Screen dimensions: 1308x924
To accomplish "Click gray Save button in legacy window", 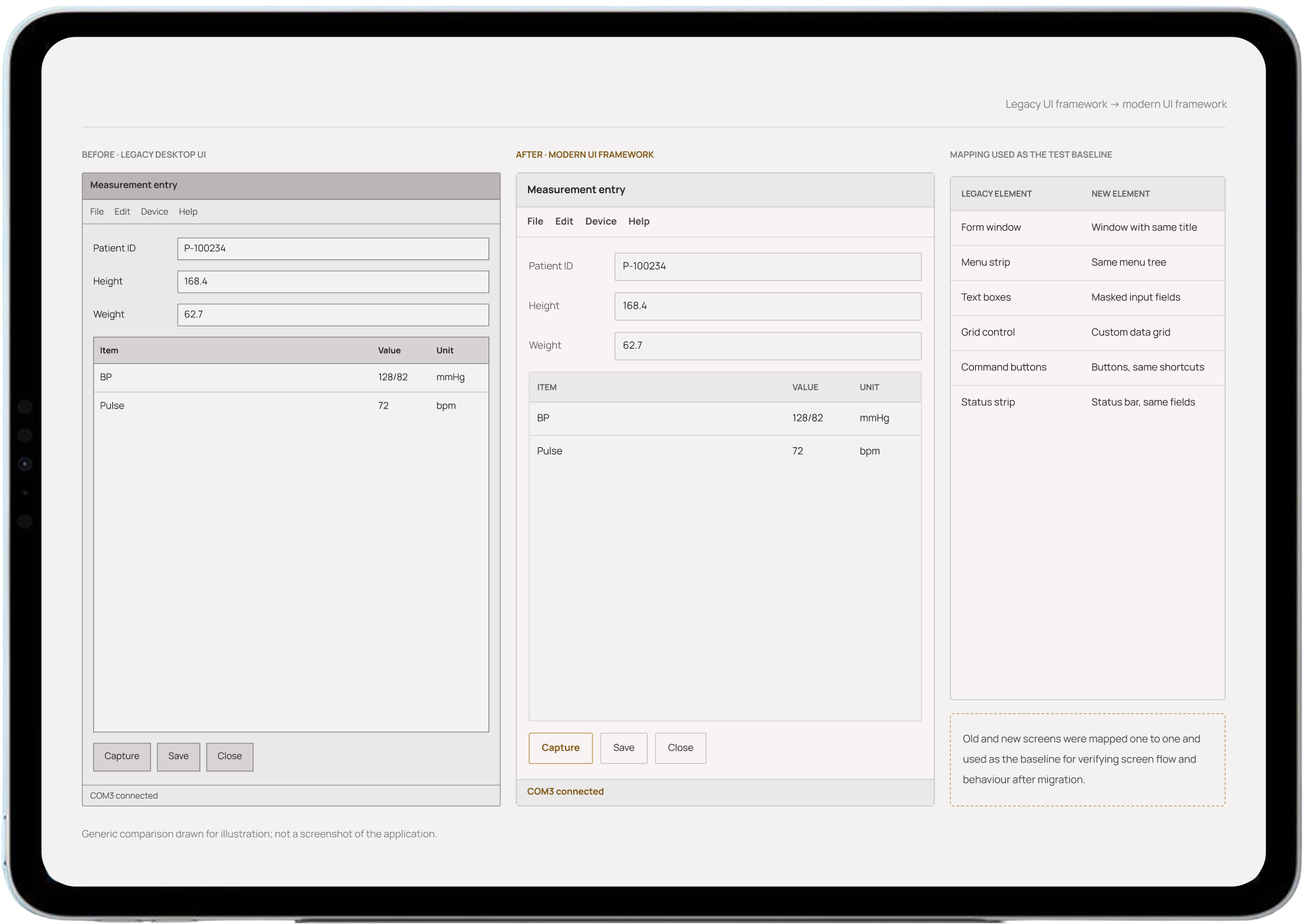I will [x=179, y=757].
